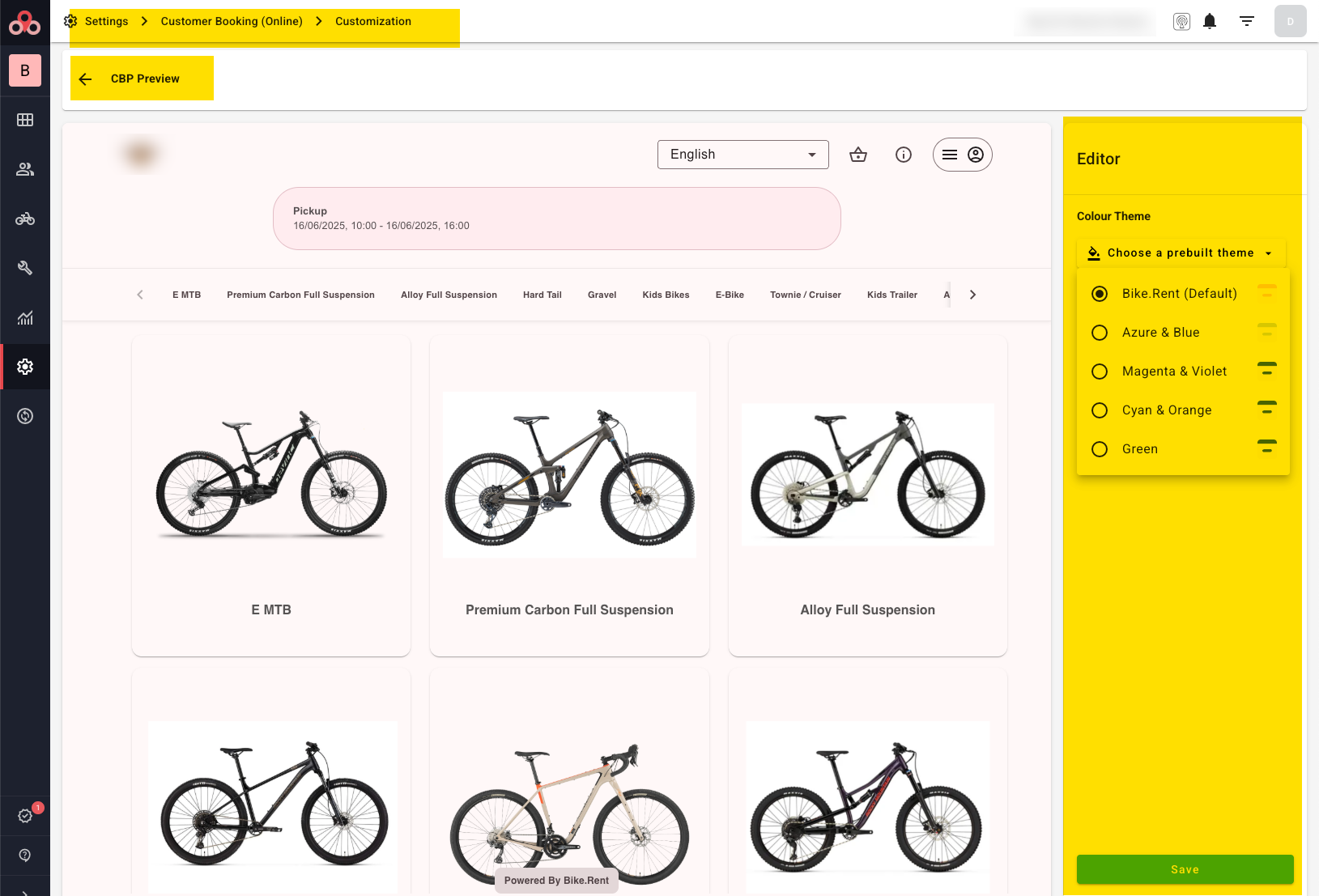Click the Magenta & Violet colour swatch
The image size is (1319, 896).
[x=1267, y=368]
